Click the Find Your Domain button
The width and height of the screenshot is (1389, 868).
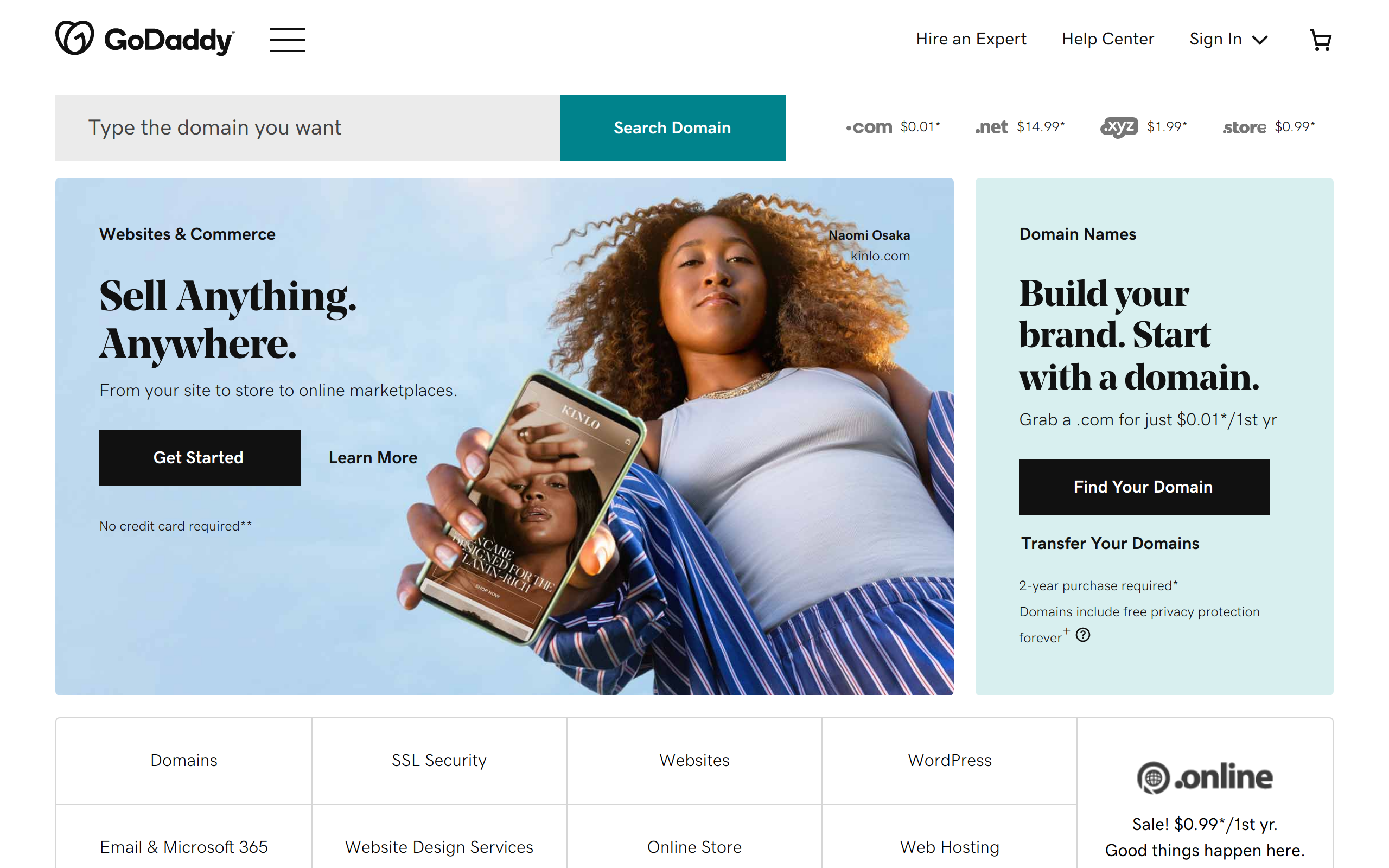[x=1143, y=487]
